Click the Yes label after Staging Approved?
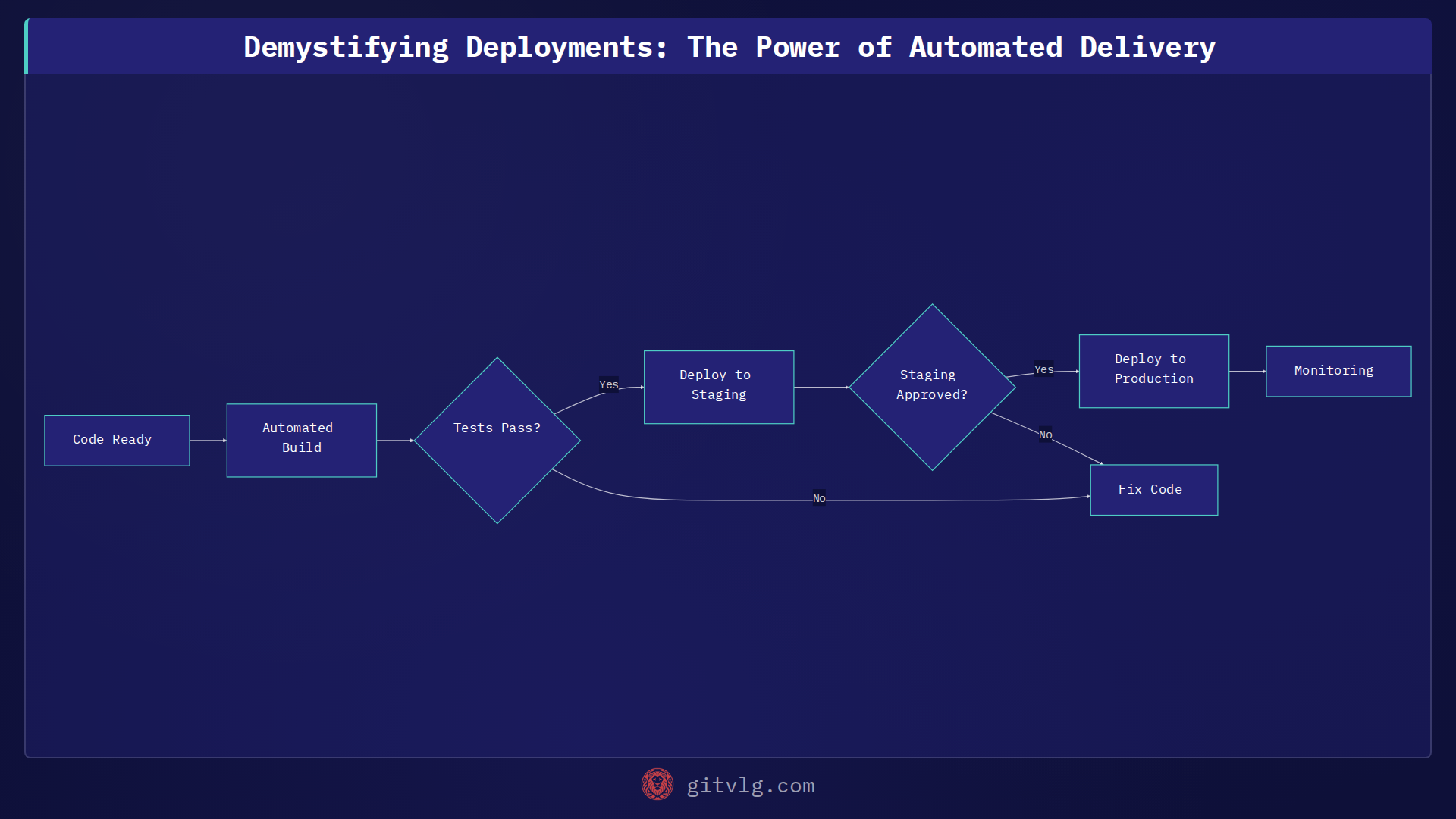This screenshot has height=819, width=1456. point(1043,369)
